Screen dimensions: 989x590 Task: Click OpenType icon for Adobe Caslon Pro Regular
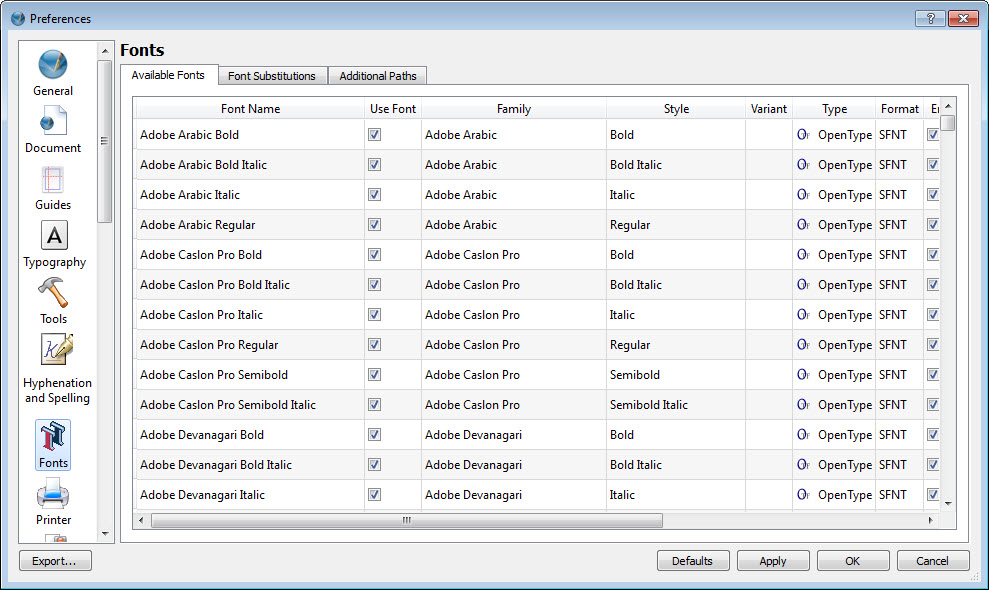pos(803,345)
